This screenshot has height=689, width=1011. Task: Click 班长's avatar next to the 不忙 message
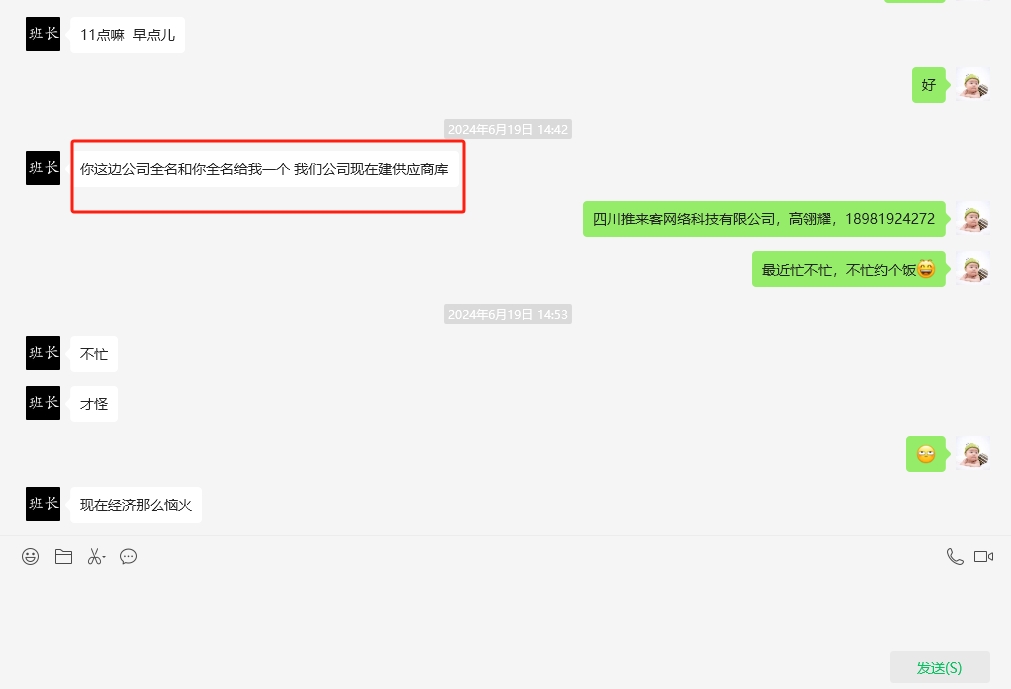42,353
